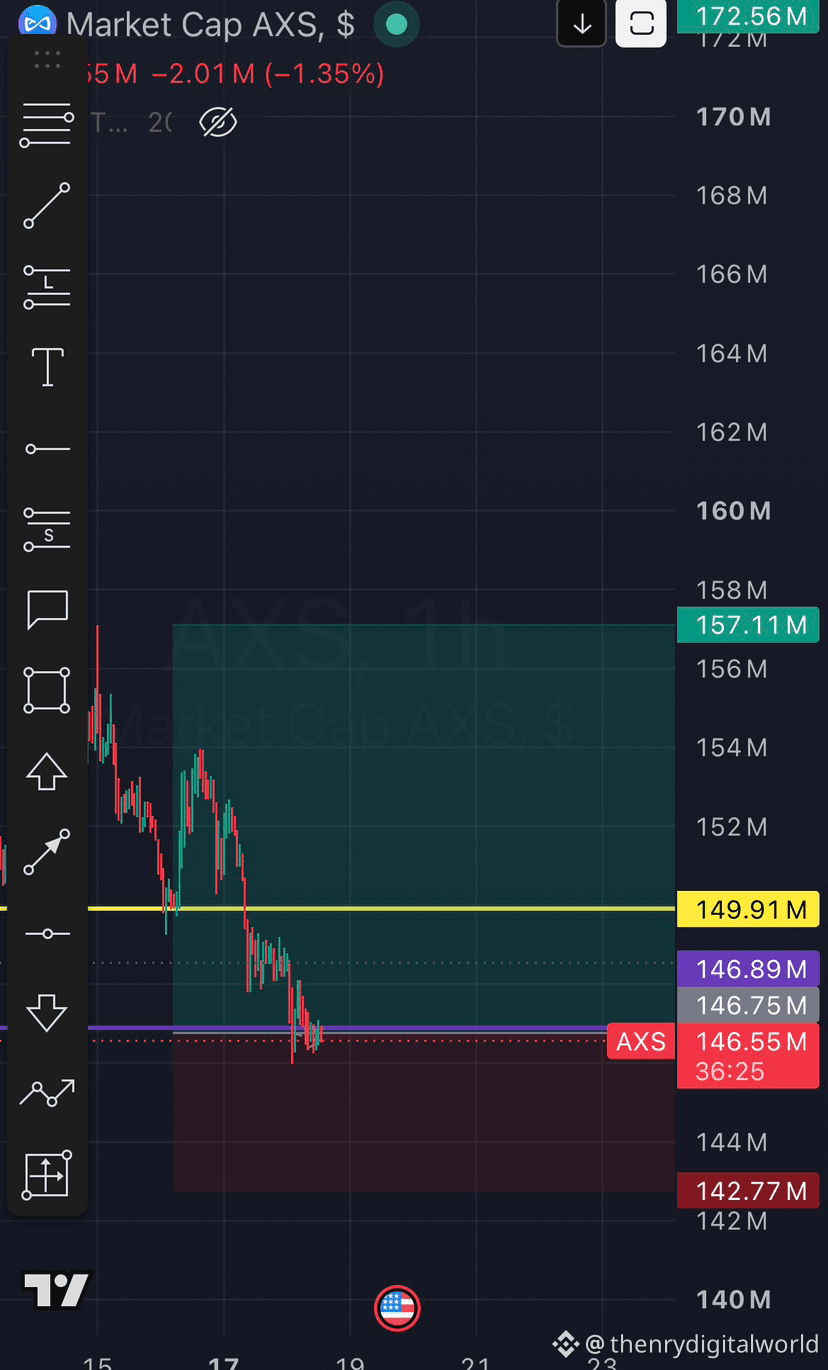Select the purple 146.89 M line label
828x1370 pixels.
(748, 969)
